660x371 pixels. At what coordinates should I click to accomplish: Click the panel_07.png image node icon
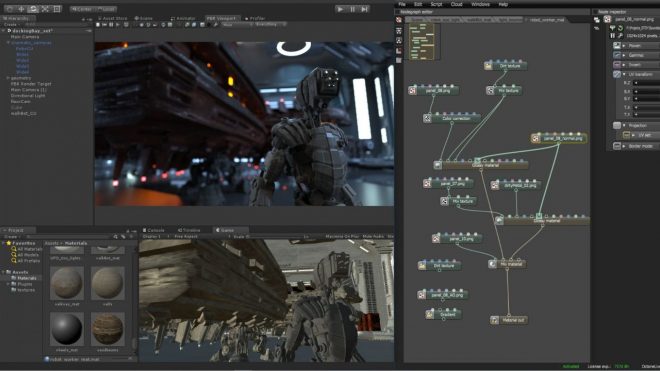(427, 184)
